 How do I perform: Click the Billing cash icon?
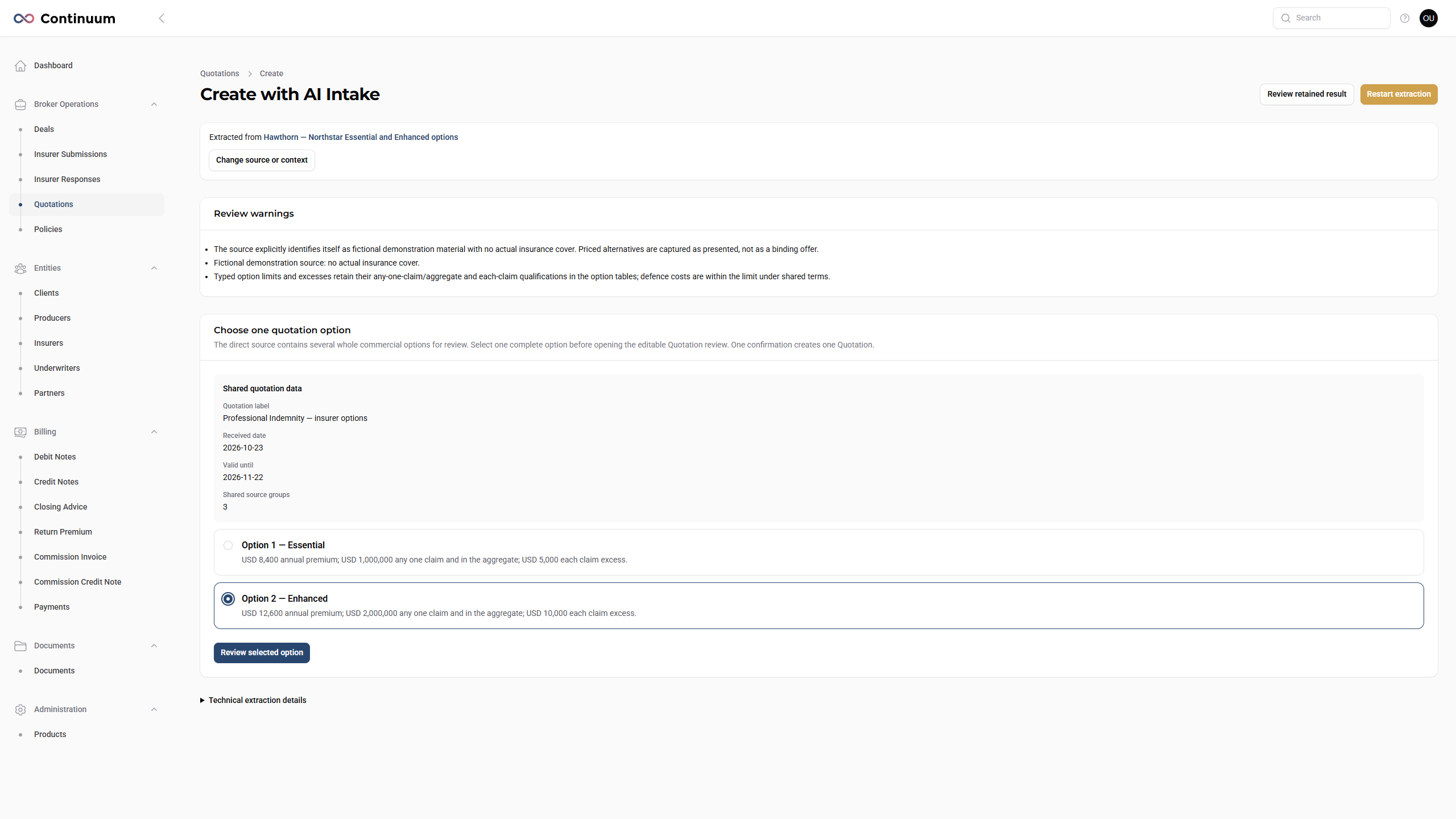click(20, 432)
